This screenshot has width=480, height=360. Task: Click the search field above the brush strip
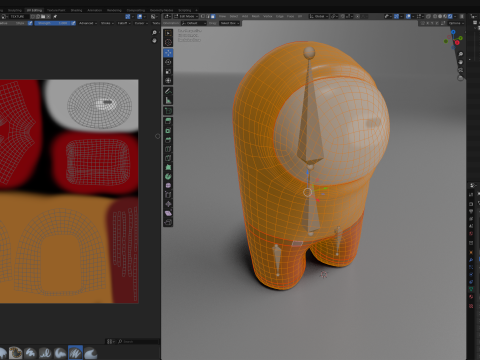pos(138,342)
